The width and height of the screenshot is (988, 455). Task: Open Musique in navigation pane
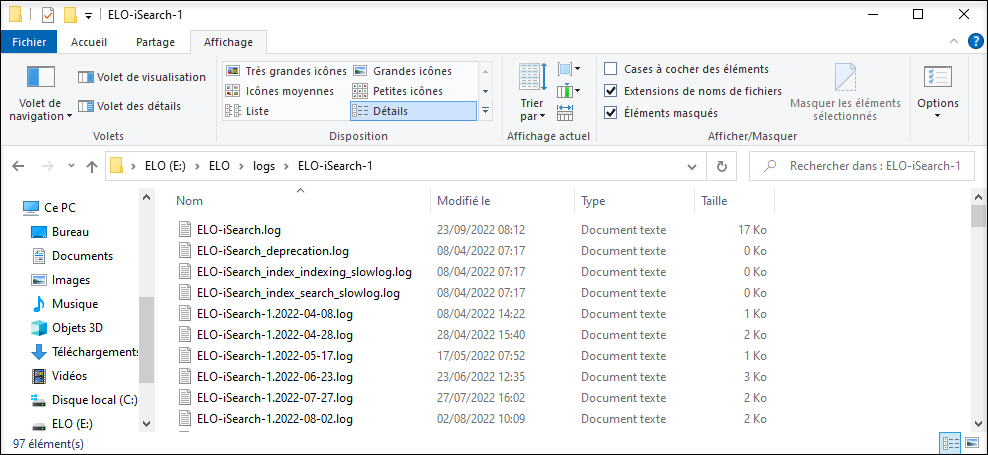pos(64,304)
